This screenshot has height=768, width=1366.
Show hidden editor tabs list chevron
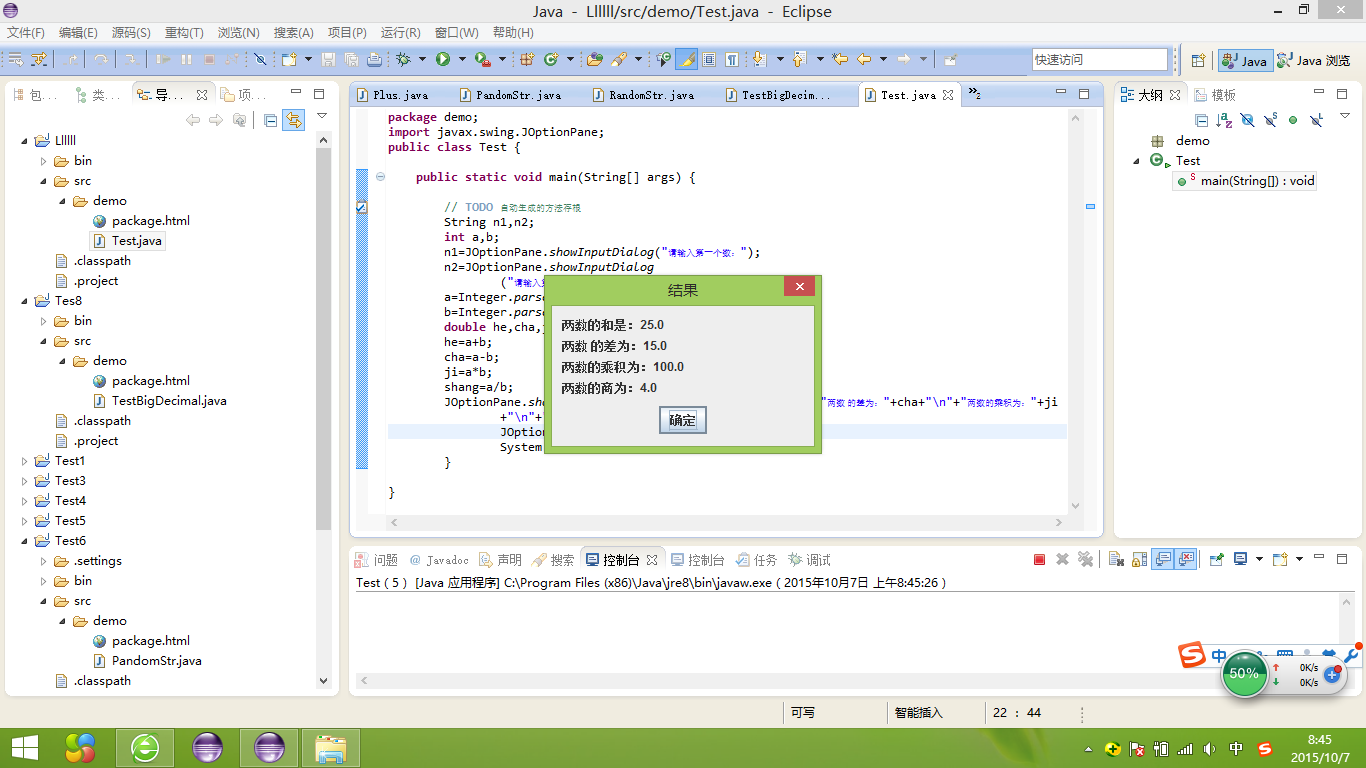(973, 95)
